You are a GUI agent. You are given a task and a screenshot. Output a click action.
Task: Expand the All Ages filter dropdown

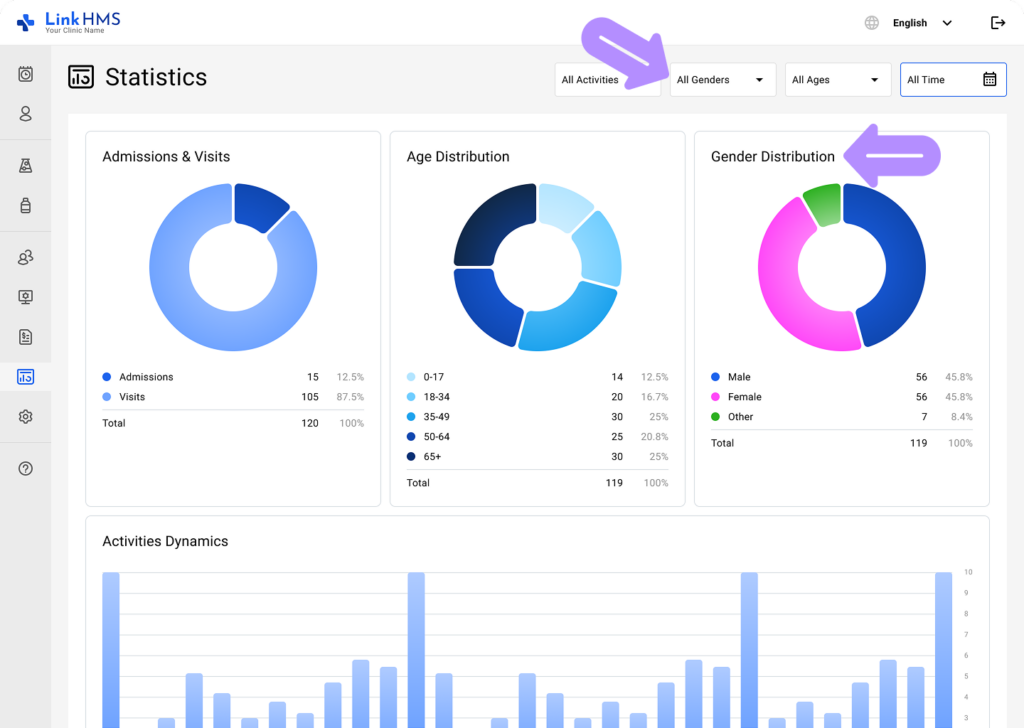(837, 79)
